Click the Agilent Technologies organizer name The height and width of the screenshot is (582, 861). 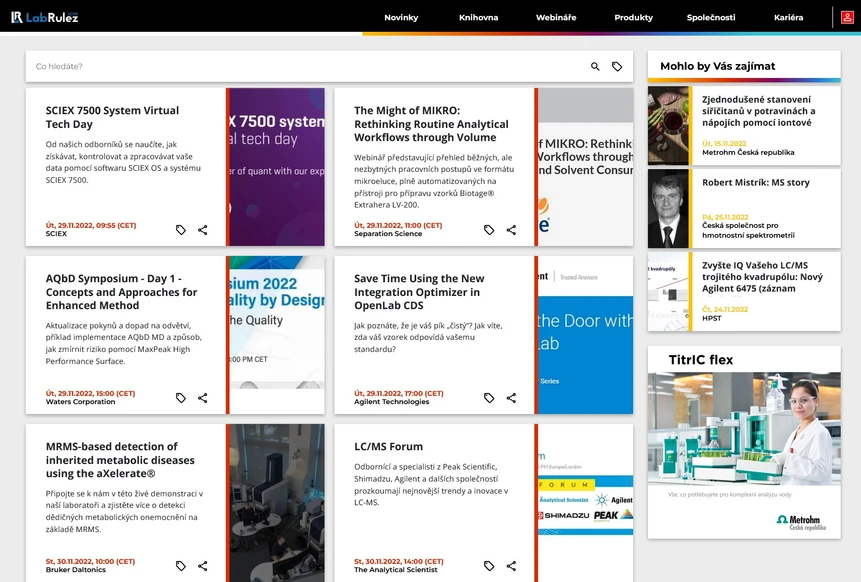[x=392, y=401]
